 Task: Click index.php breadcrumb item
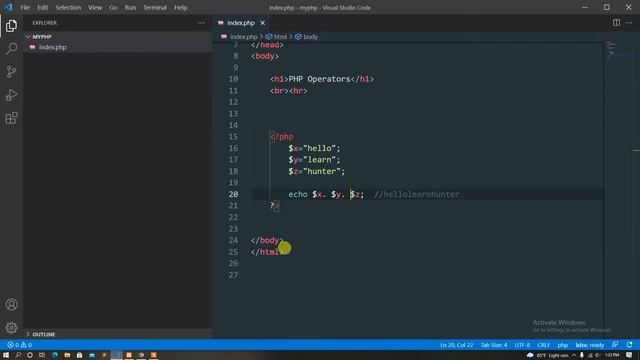[x=244, y=37]
